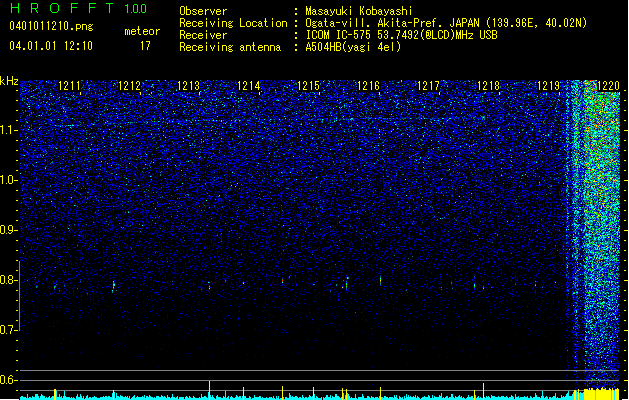Click the 1218 time axis marker

tap(488, 86)
